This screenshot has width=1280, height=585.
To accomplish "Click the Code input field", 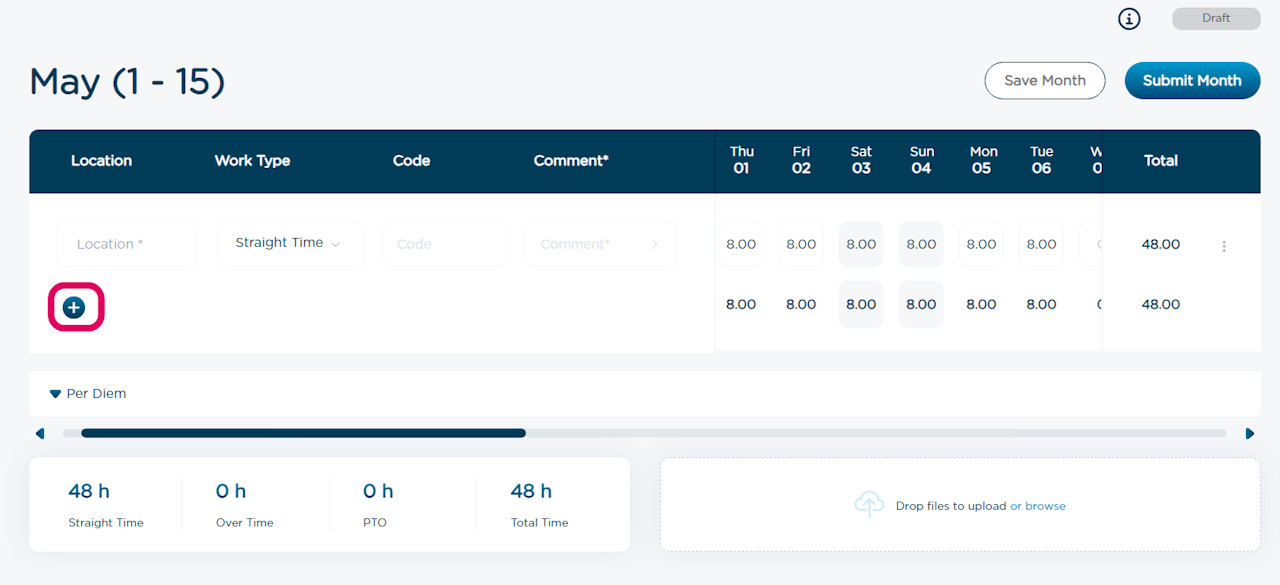I will pyautogui.click(x=444, y=243).
